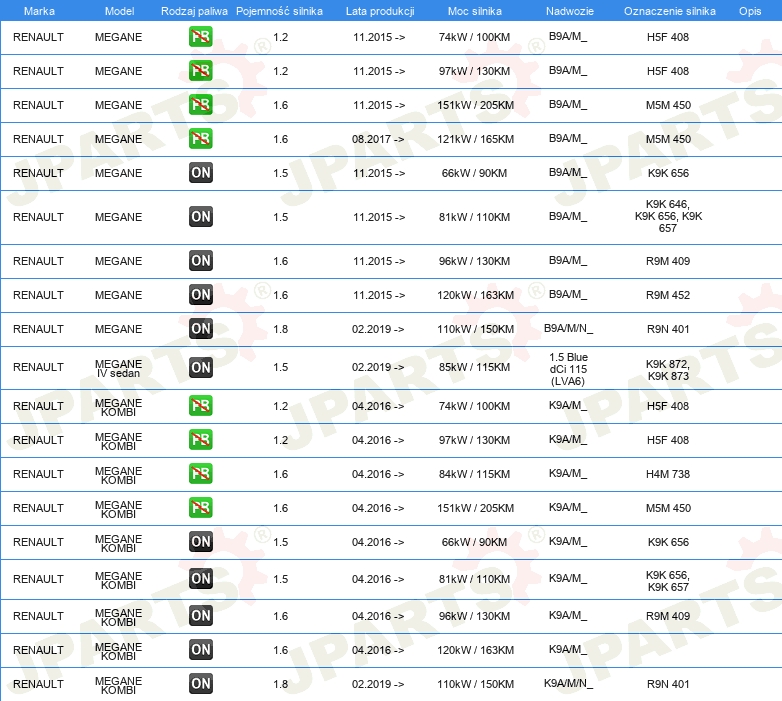Click the ON diesel icon for MEGANE R9M 452 B9A/M_
The height and width of the screenshot is (701, 782).
click(x=200, y=295)
